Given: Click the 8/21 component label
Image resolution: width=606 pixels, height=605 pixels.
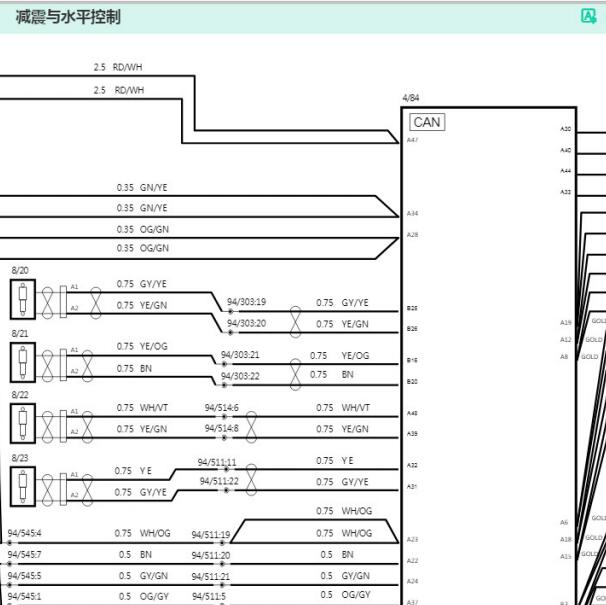Looking at the screenshot, I should [x=20, y=333].
